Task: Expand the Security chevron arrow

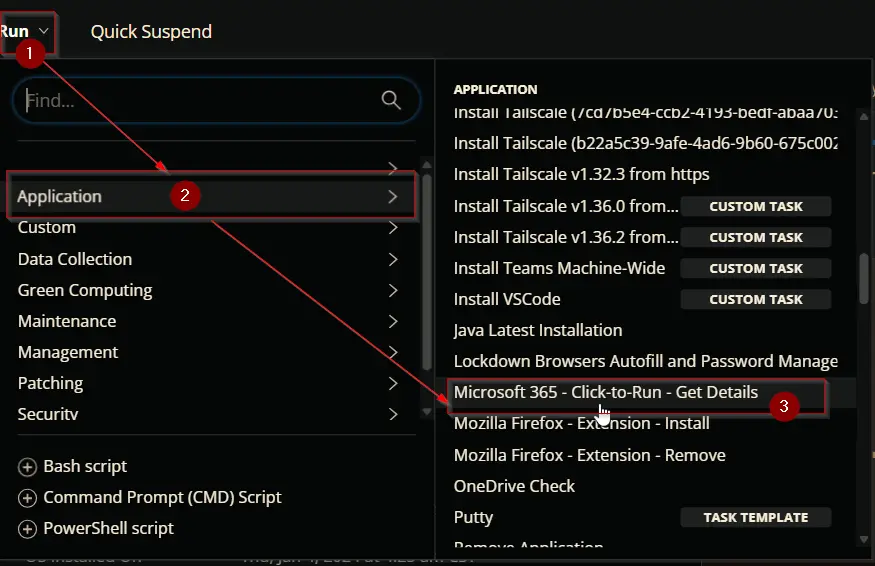Action: [x=393, y=414]
